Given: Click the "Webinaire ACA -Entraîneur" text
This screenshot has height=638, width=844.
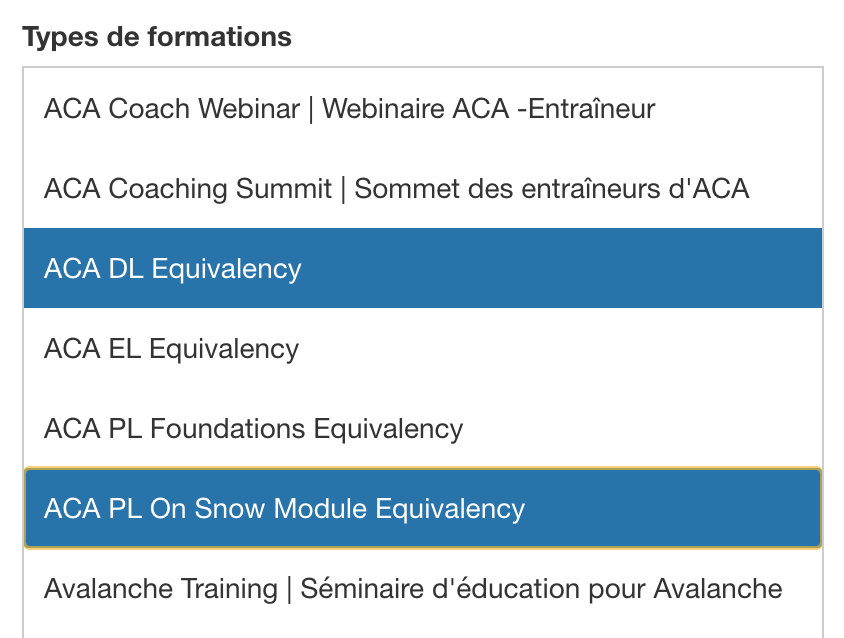Looking at the screenshot, I should coord(489,108).
